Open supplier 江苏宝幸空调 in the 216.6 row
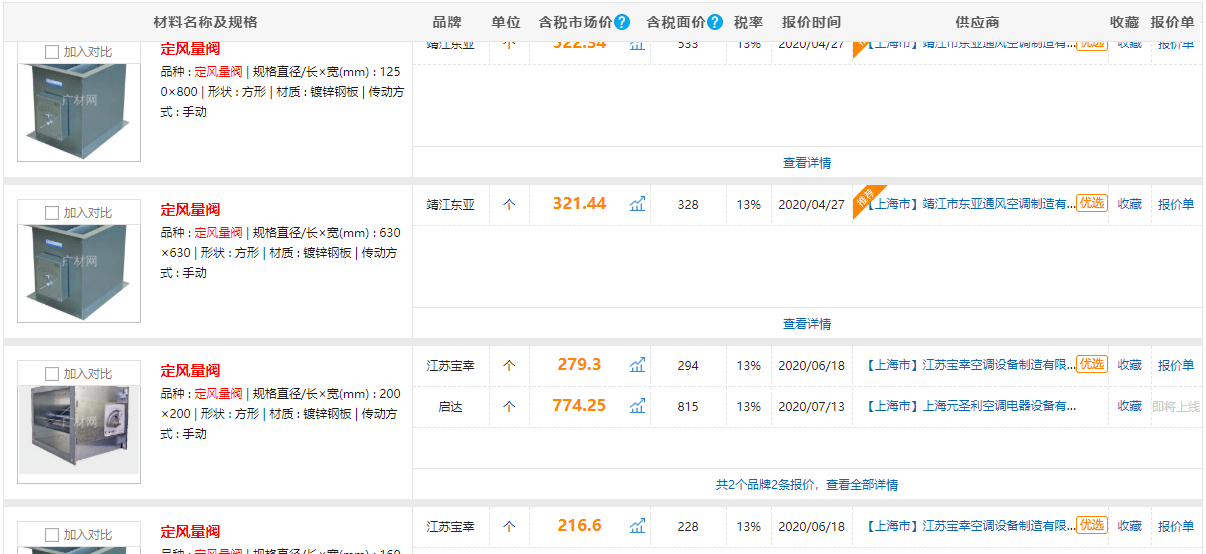Screen dimensions: 1206x554 969,526
